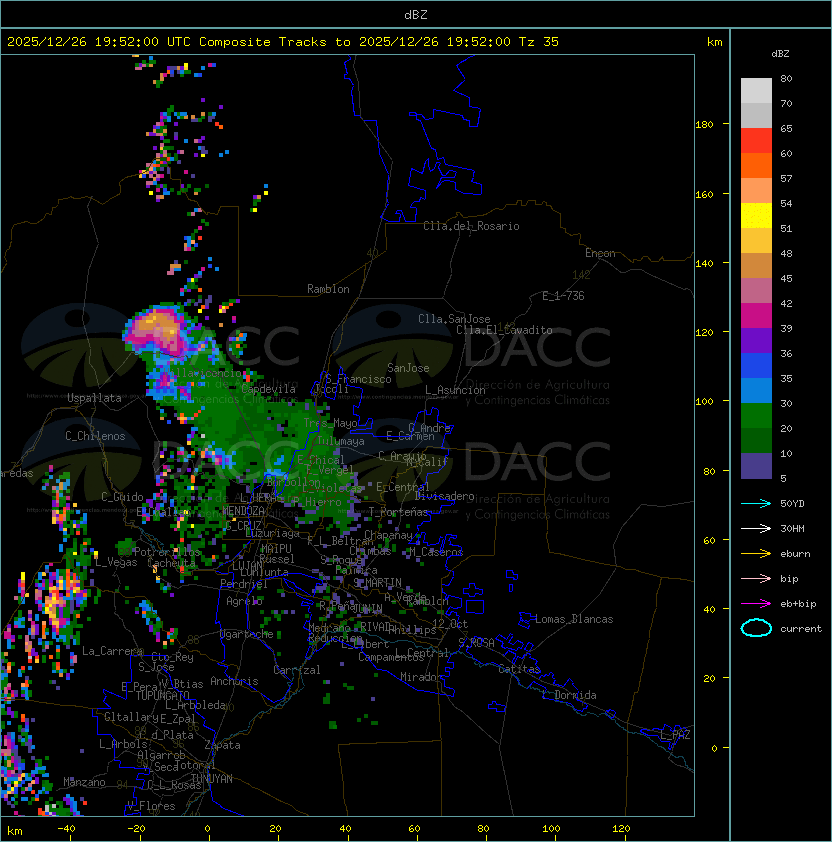Click the 'eb+bip' legend label

pos(798,604)
